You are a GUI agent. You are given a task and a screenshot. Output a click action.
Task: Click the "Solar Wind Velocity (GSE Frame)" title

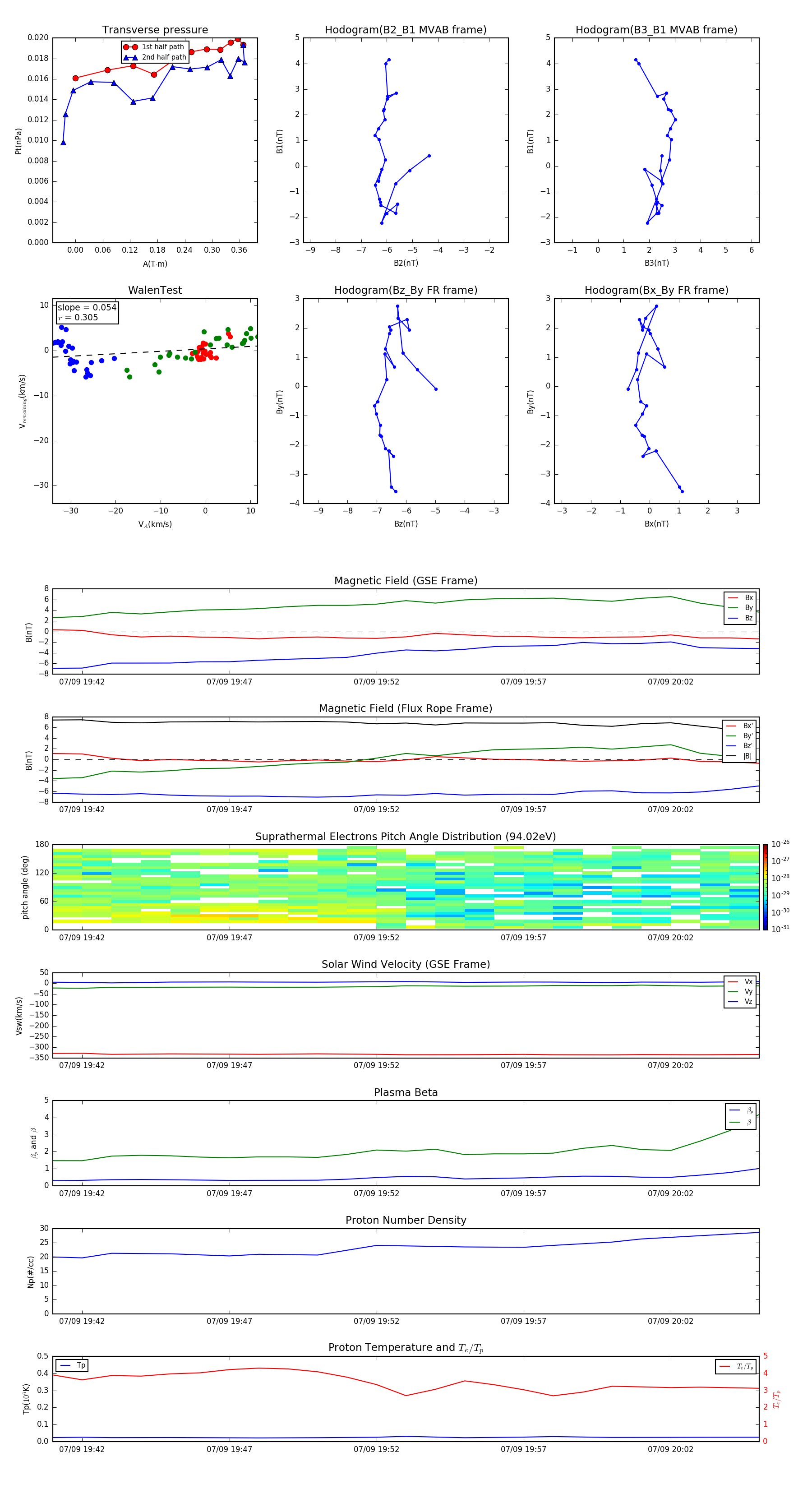pos(406,965)
